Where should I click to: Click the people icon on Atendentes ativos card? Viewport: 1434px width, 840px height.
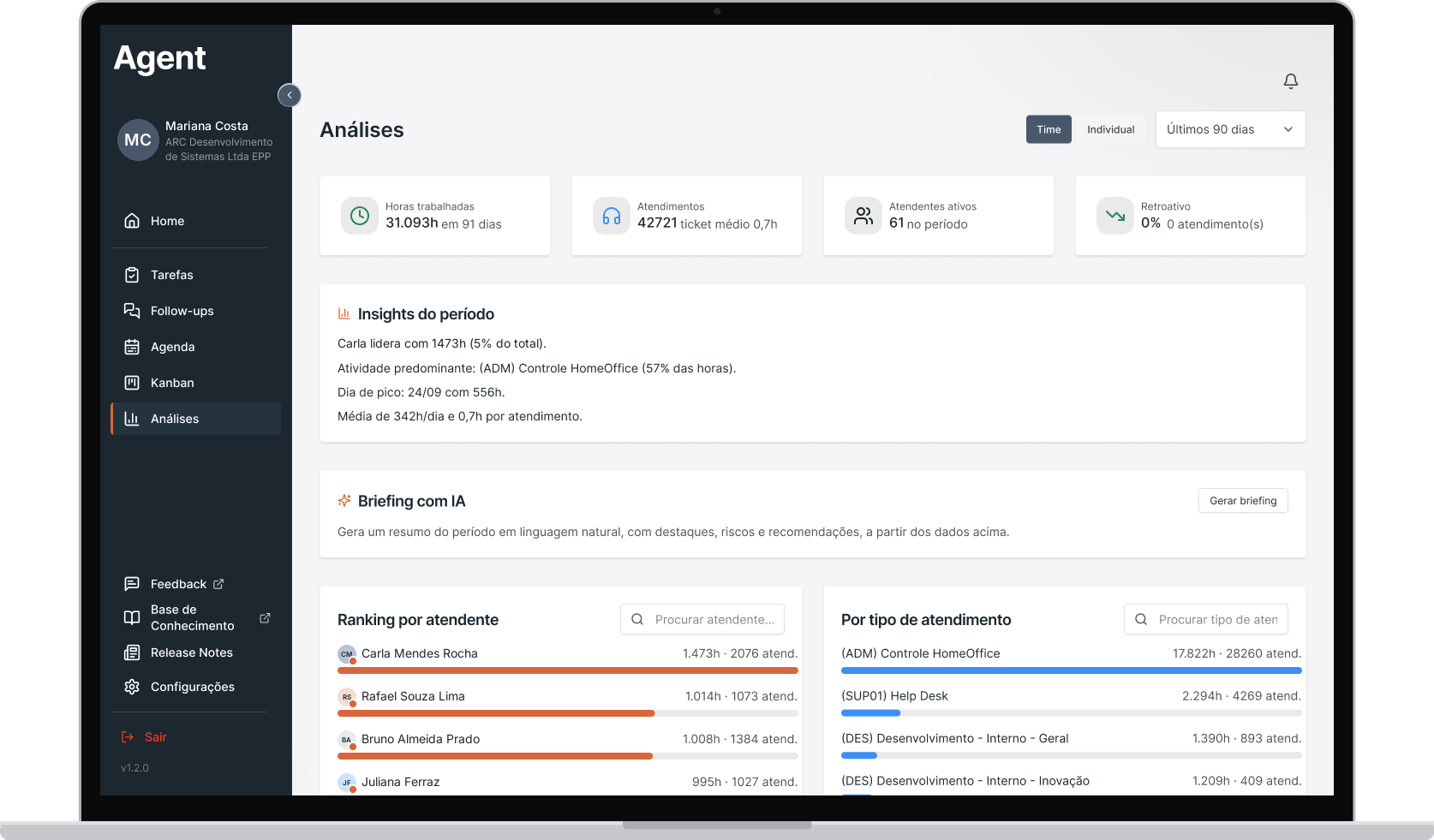pos(863,216)
